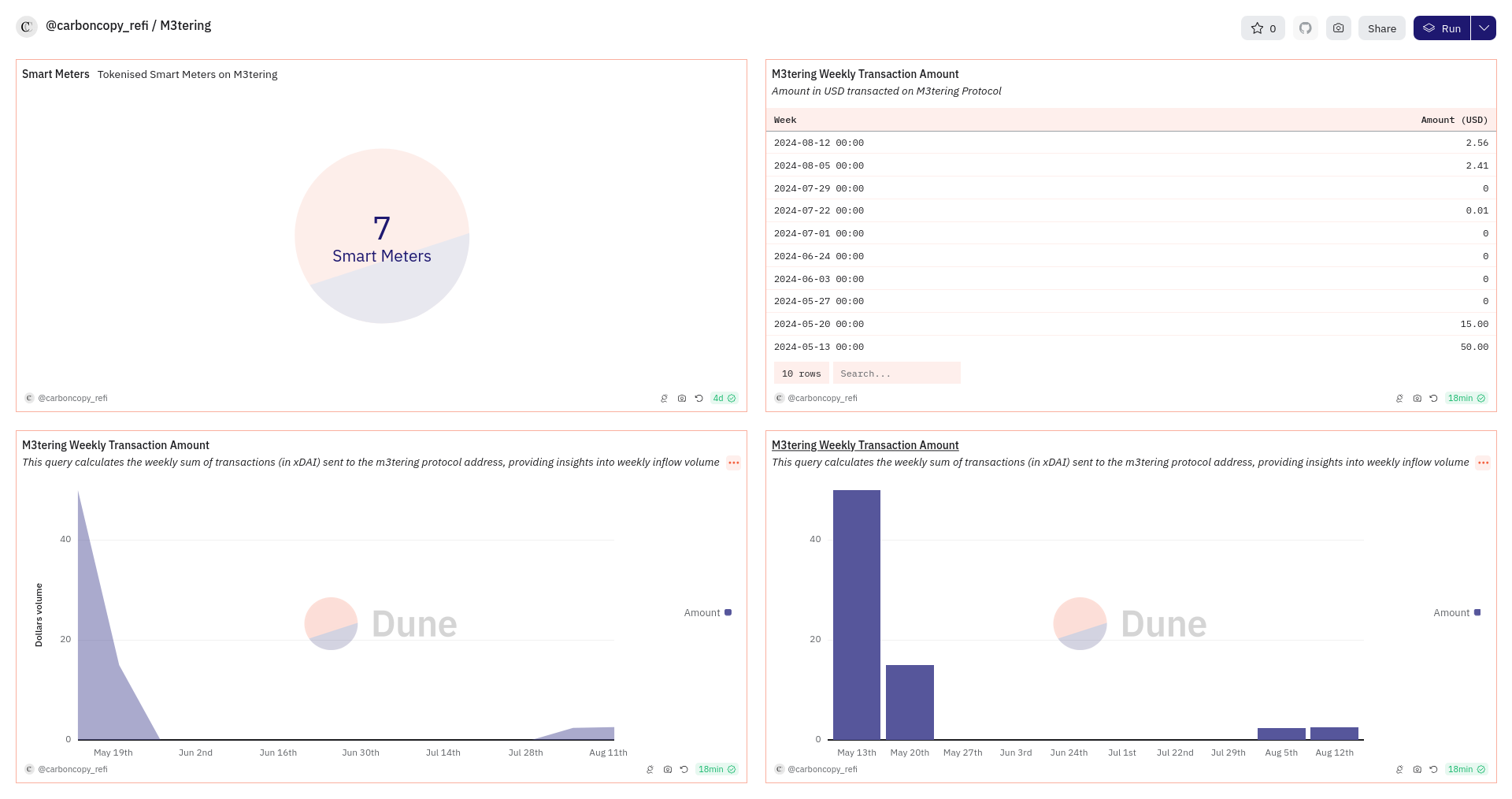1512x799 pixels.
Task: Open @carboncopy_refi link under Smart Meters panel
Action: point(72,399)
